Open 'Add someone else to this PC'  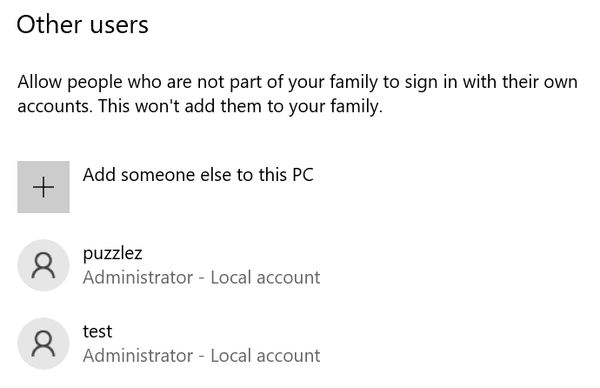[198, 175]
